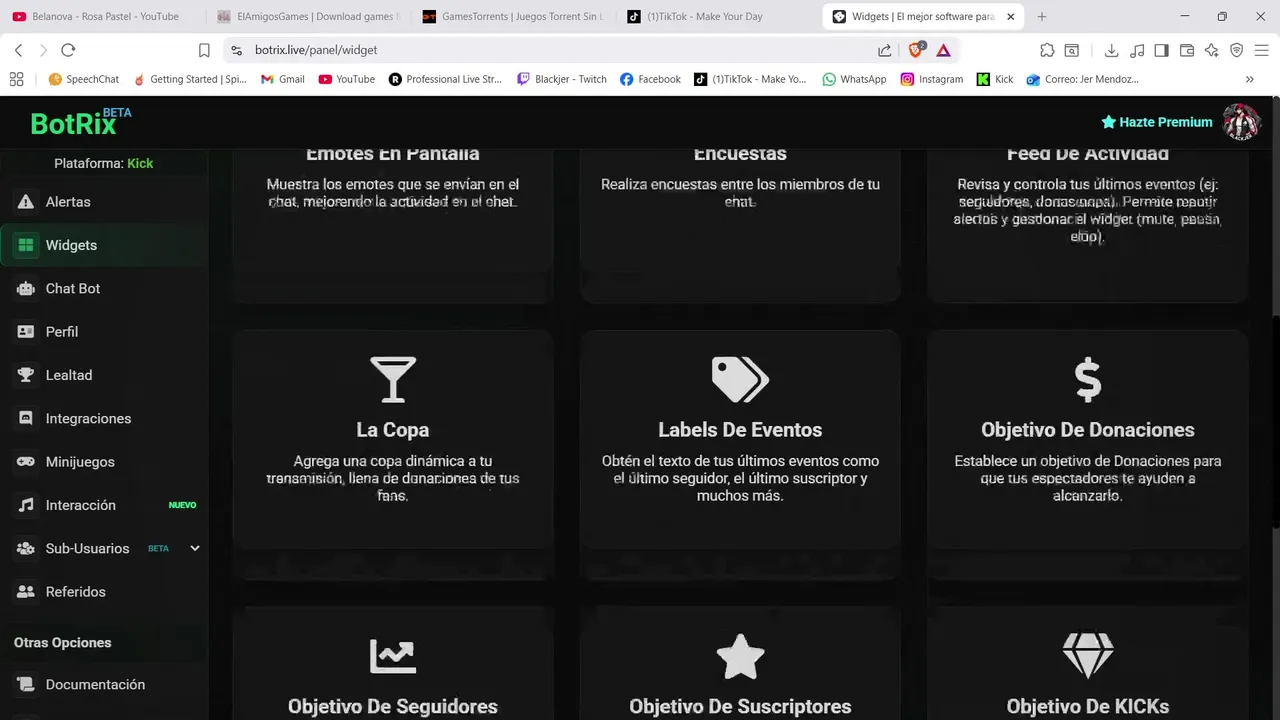Screen dimensions: 1280x720
Task: Open the Alertas warning icon in sidebar
Action: pyautogui.click(x=26, y=202)
